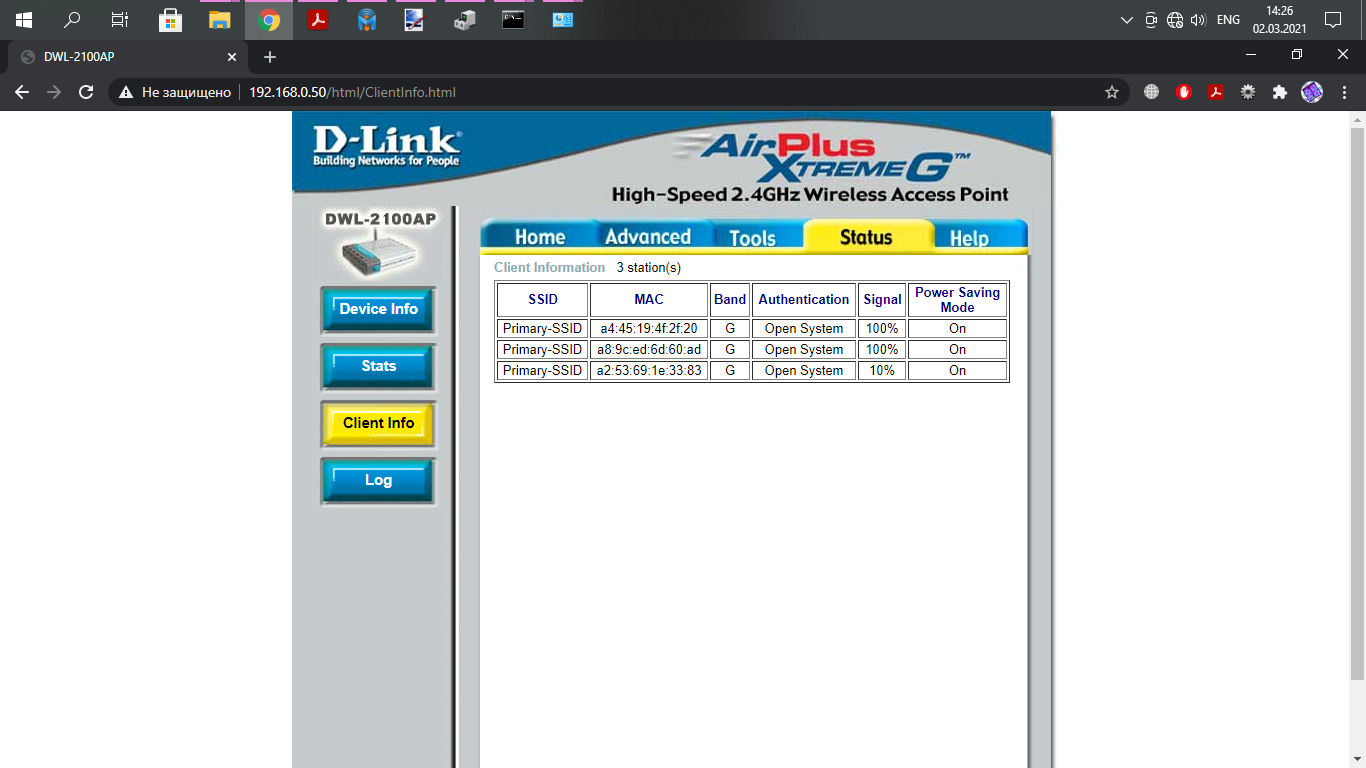1366x768 pixels.
Task: Open the Command Prompt taskbar icon
Action: pyautogui.click(x=513, y=20)
